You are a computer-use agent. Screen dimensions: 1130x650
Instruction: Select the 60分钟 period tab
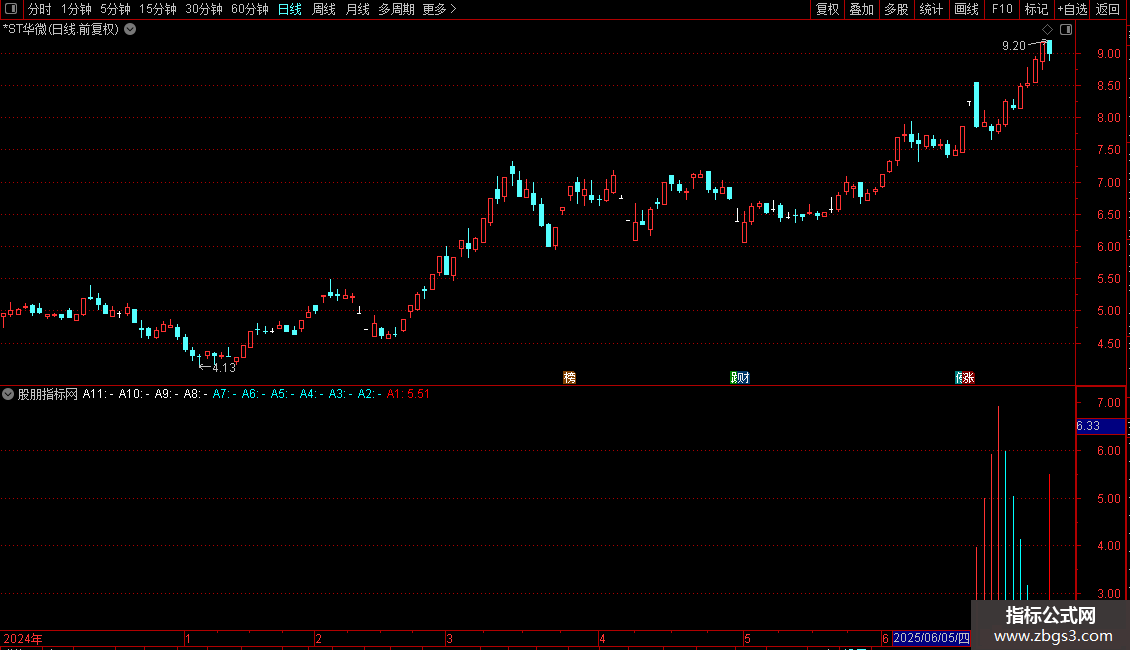pyautogui.click(x=250, y=9)
